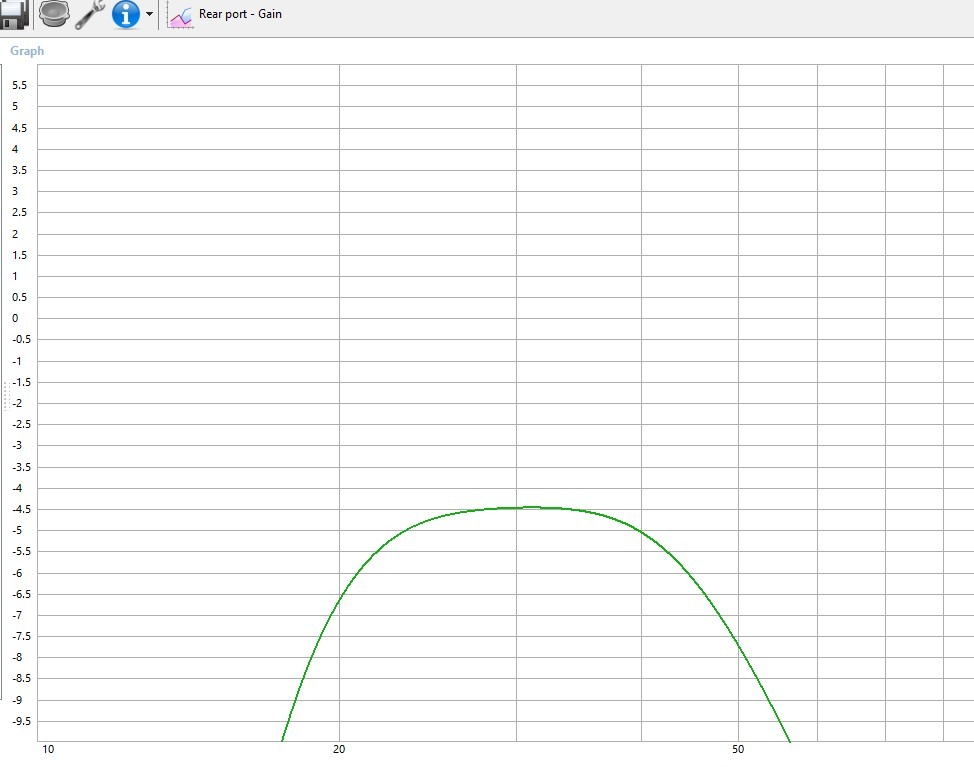Image resolution: width=974 pixels, height=767 pixels.
Task: Click the '-7' y-axis label
Action: (x=17, y=615)
